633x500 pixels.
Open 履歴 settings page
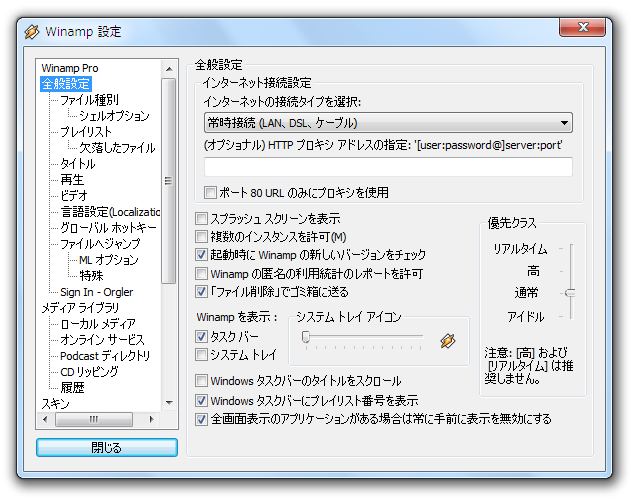point(72,388)
